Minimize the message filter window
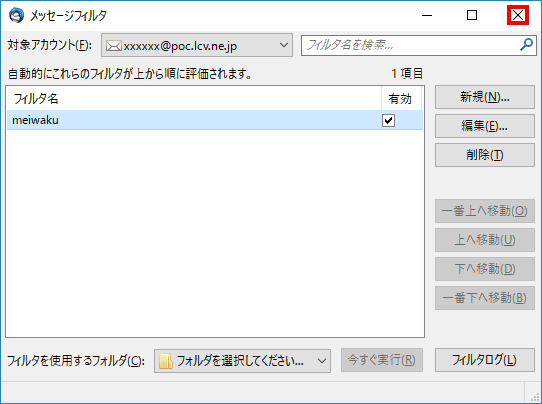The height and width of the screenshot is (404, 542). [x=427, y=15]
